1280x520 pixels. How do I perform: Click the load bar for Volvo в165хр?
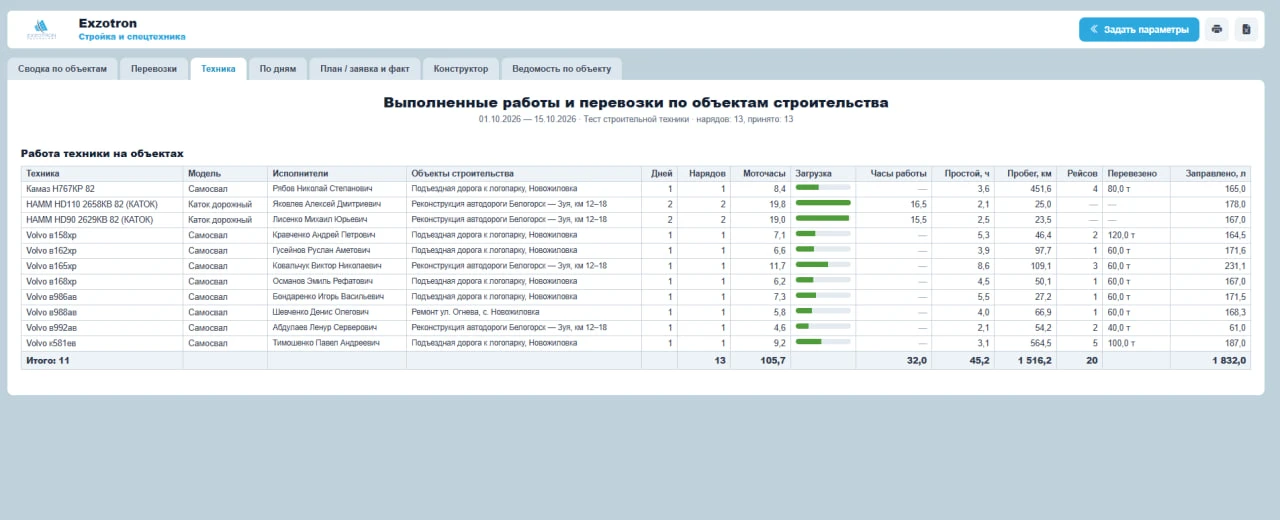click(822, 266)
